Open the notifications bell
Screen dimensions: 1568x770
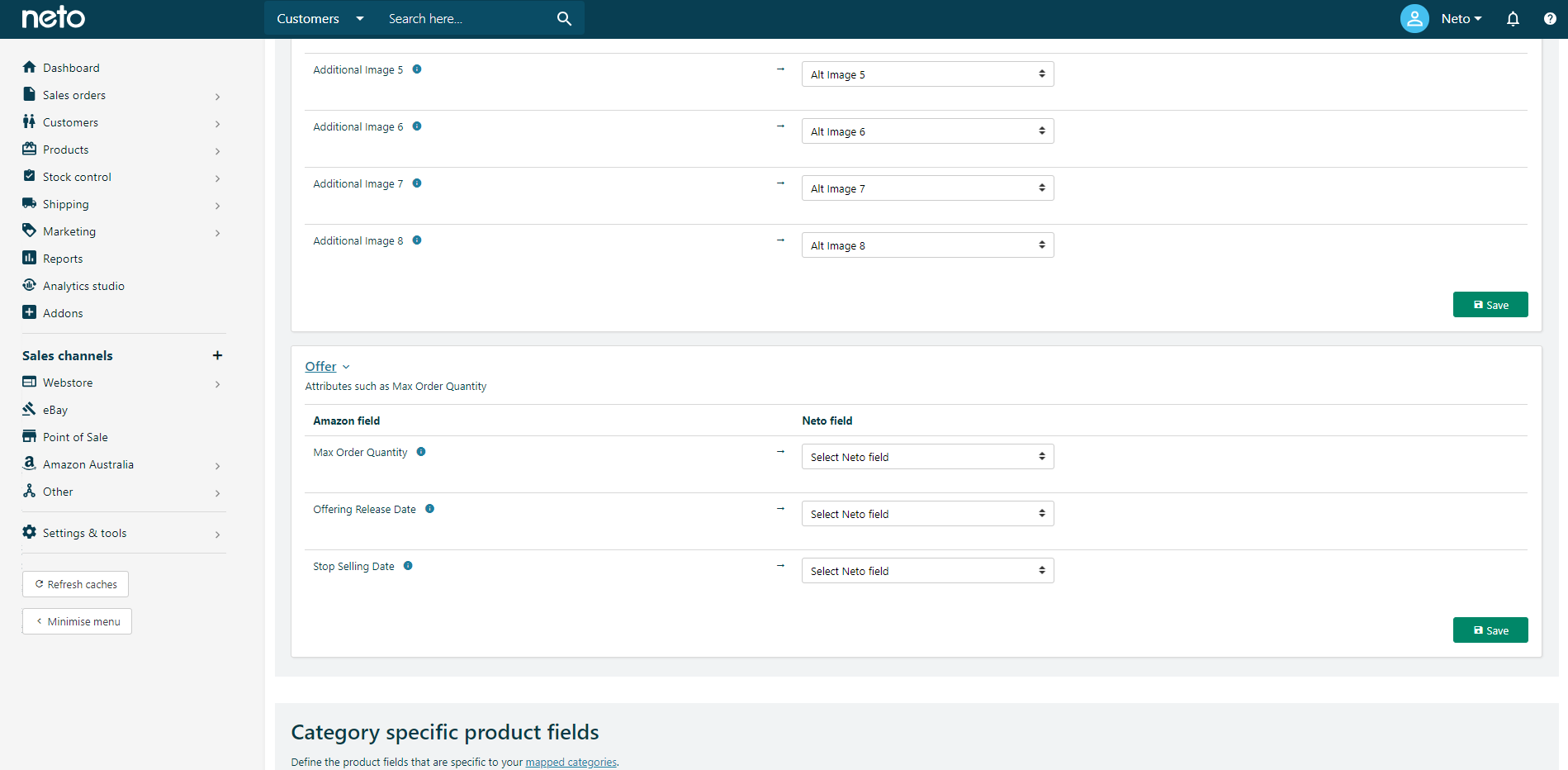coord(1513,18)
